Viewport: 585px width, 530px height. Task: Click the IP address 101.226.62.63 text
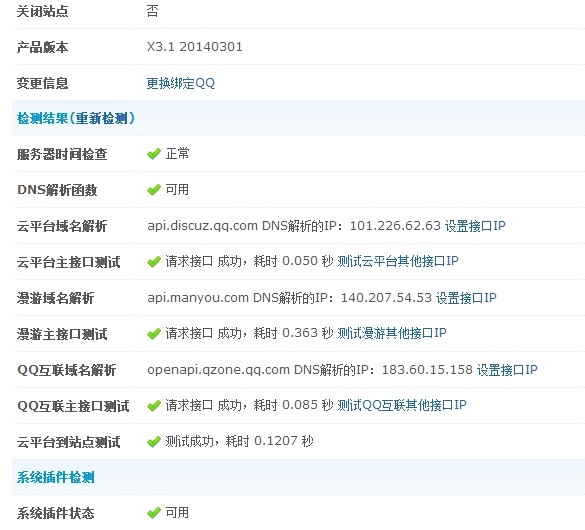[x=395, y=226]
